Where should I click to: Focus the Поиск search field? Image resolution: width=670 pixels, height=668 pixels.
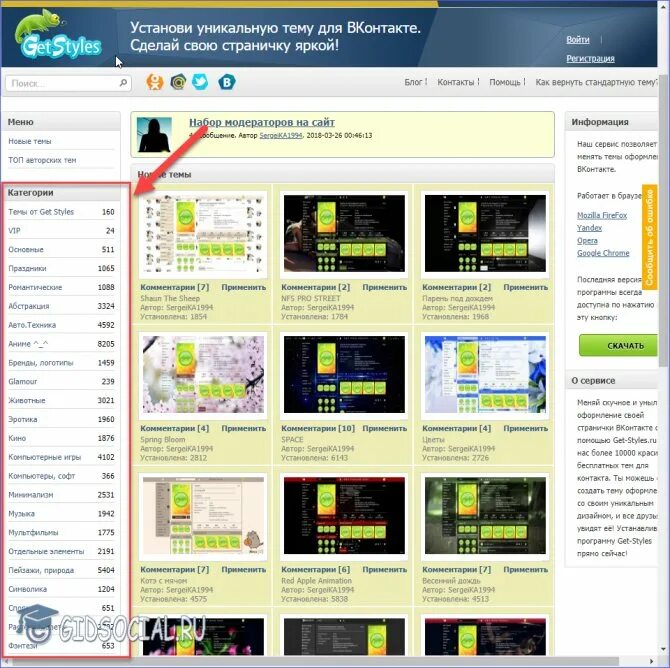tap(68, 83)
